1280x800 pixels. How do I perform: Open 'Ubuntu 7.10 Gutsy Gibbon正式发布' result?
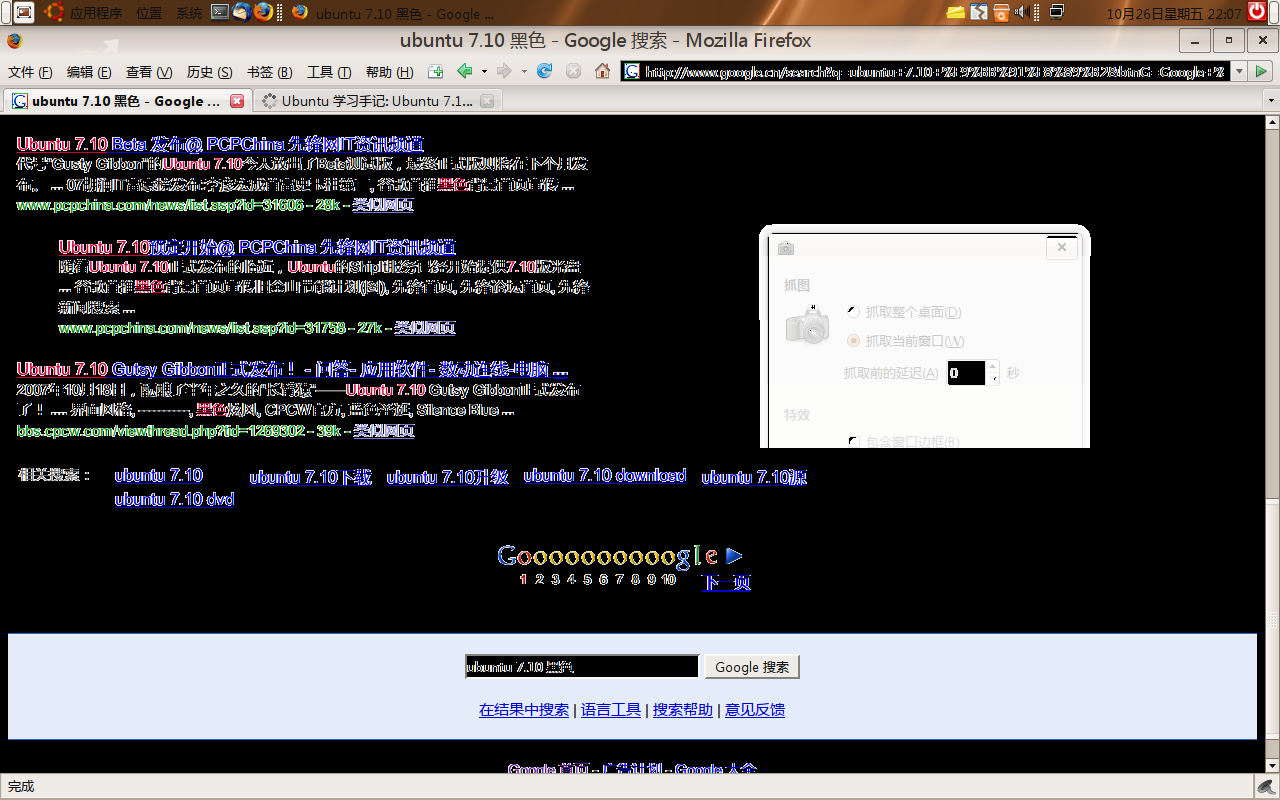(292, 369)
